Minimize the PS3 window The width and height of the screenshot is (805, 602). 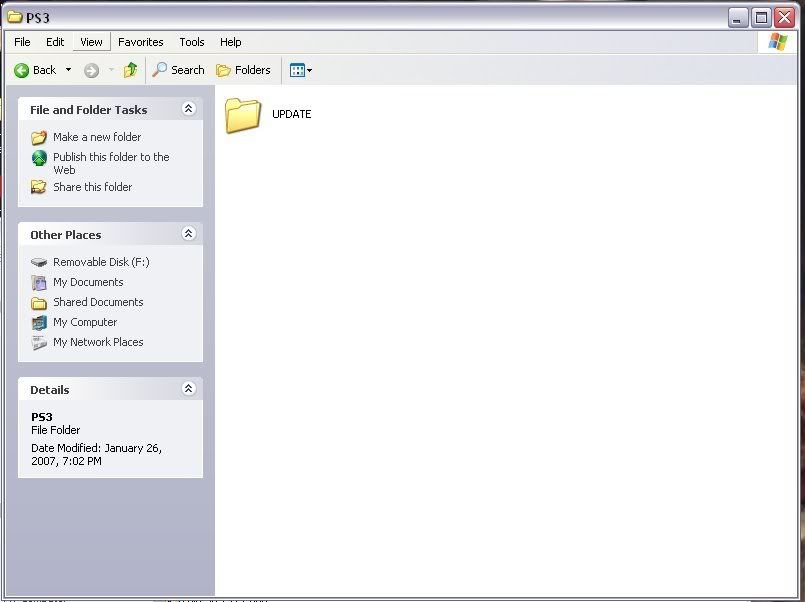[x=737, y=18]
